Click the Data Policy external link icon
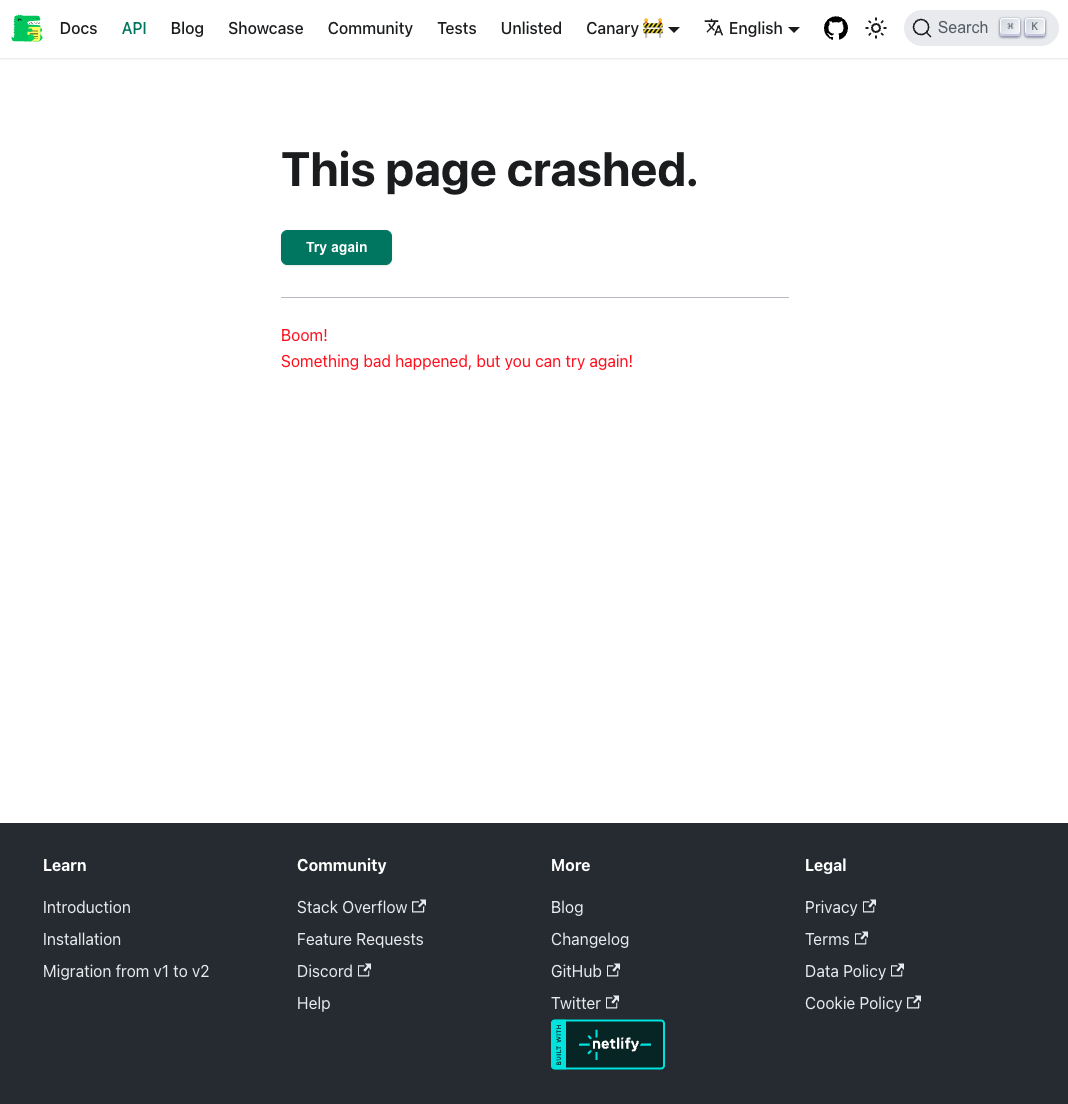Screen dimensions: 1068x1104 coord(897,970)
